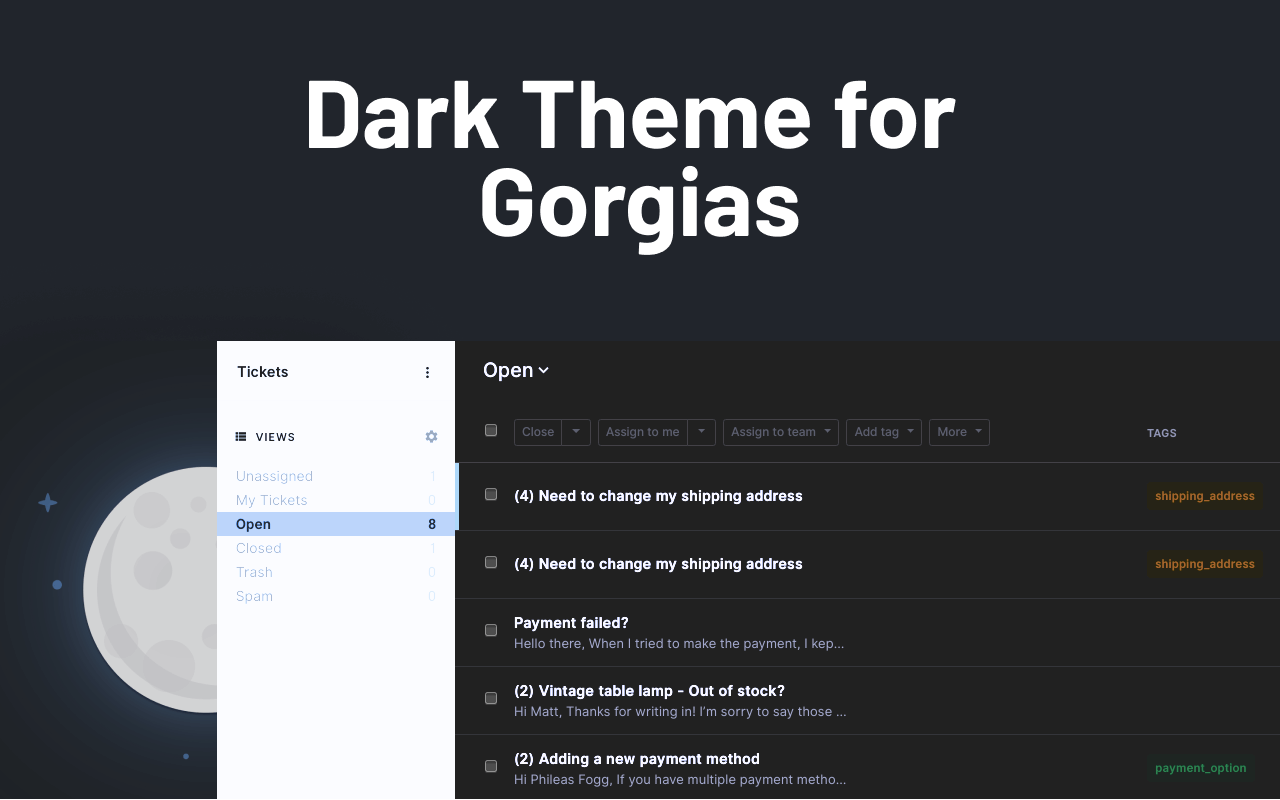Click the Assign to me button

click(643, 432)
